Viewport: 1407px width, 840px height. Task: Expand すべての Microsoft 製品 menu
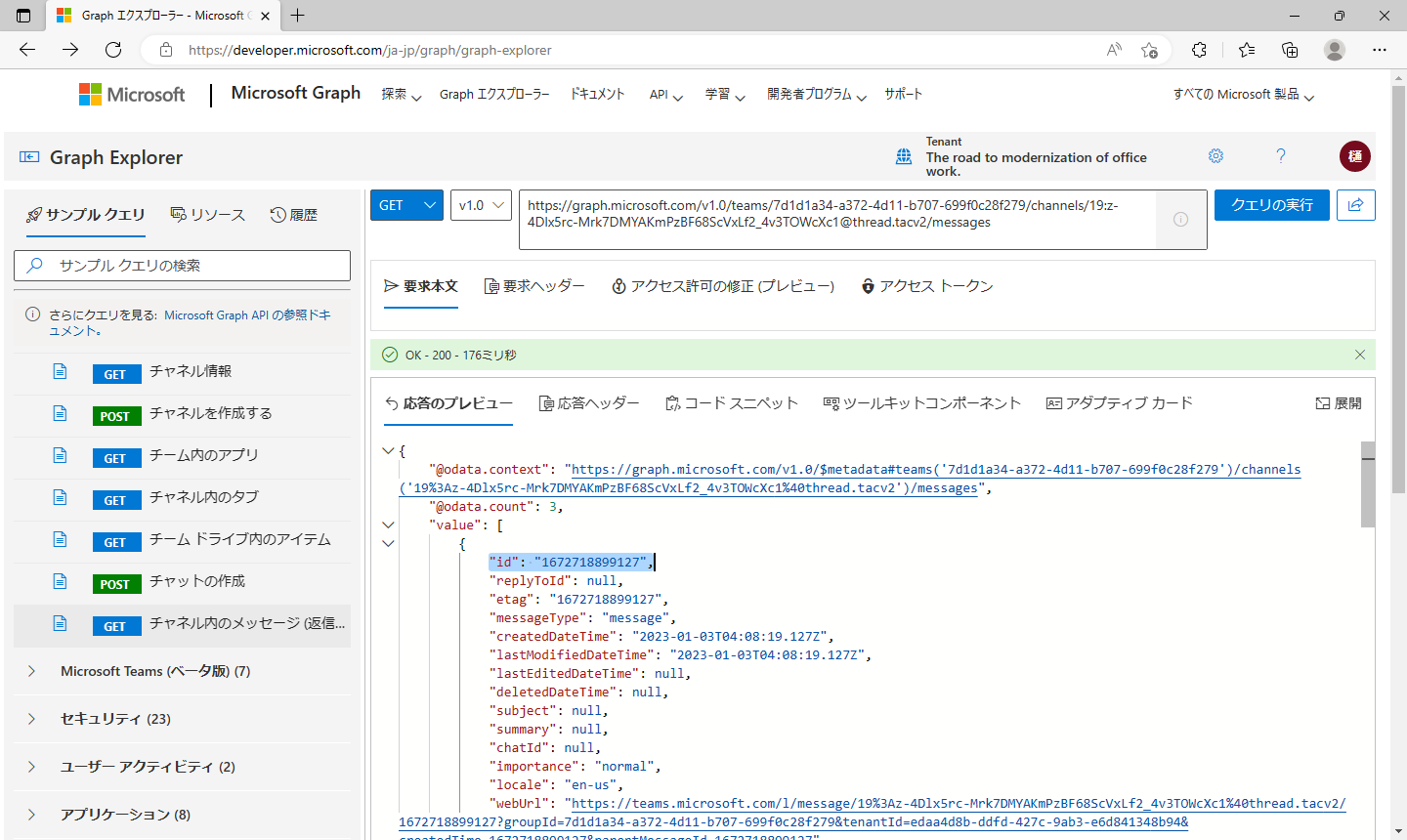(x=1243, y=95)
